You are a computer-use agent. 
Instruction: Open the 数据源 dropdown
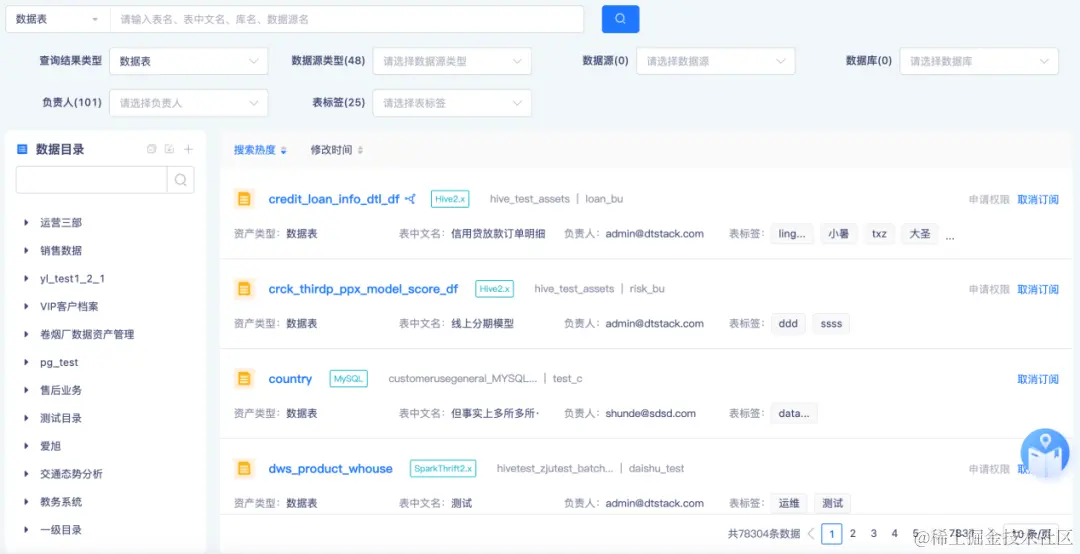[716, 61]
